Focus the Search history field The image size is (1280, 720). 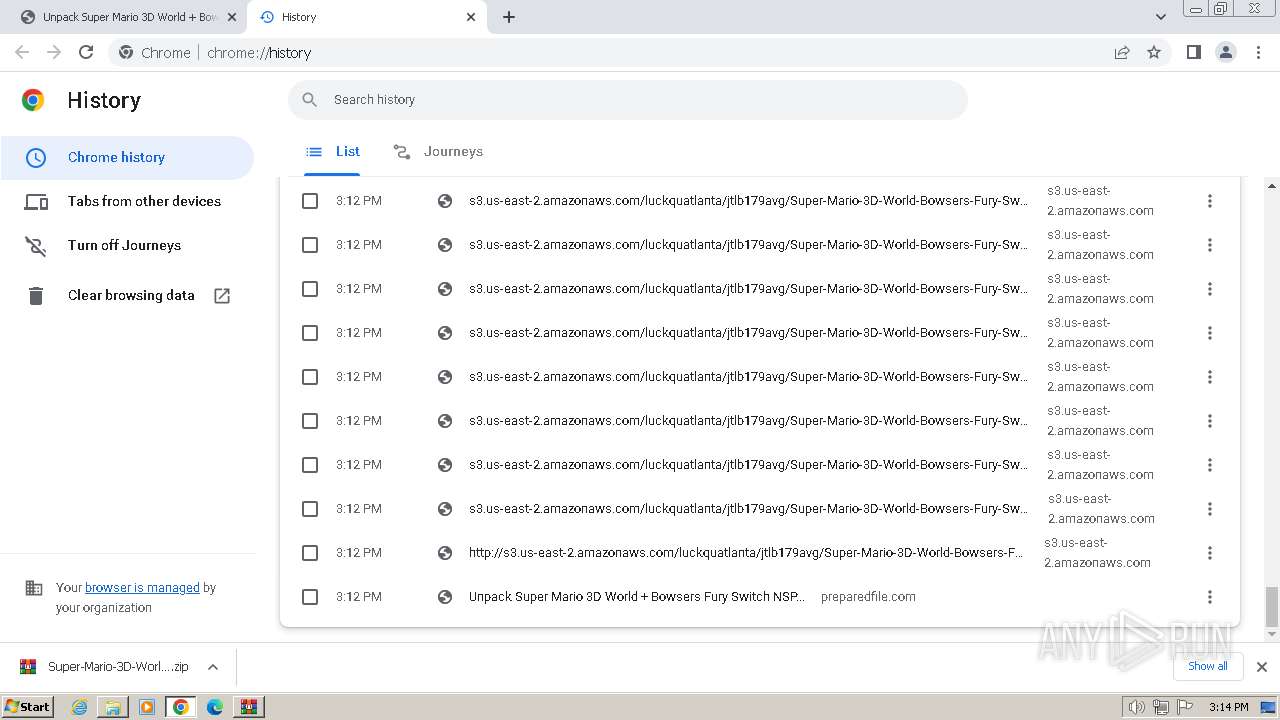tap(628, 100)
